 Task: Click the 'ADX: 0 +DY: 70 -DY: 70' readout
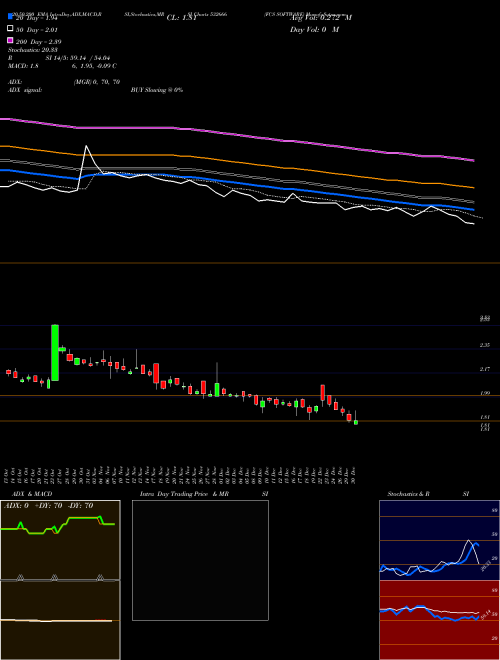[x=48, y=506]
